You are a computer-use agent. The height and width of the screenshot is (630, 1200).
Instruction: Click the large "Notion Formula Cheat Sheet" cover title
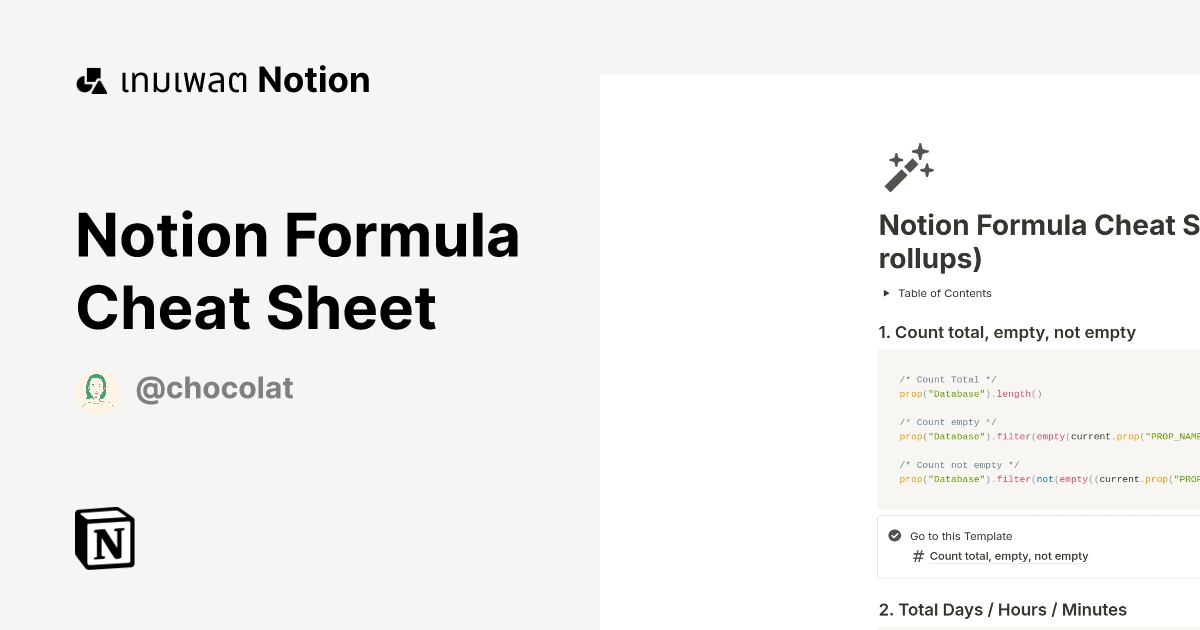(x=298, y=270)
